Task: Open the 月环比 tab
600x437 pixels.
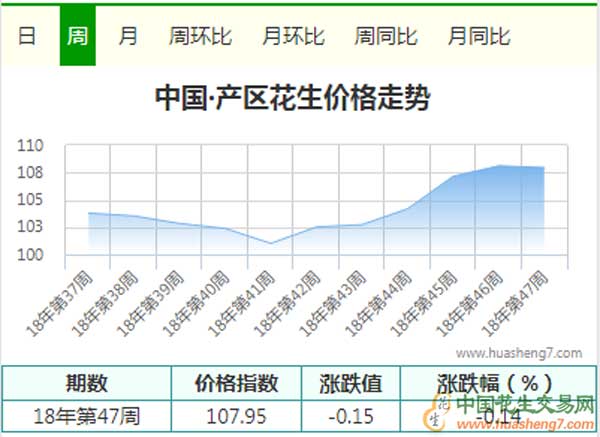Action: click(x=293, y=37)
